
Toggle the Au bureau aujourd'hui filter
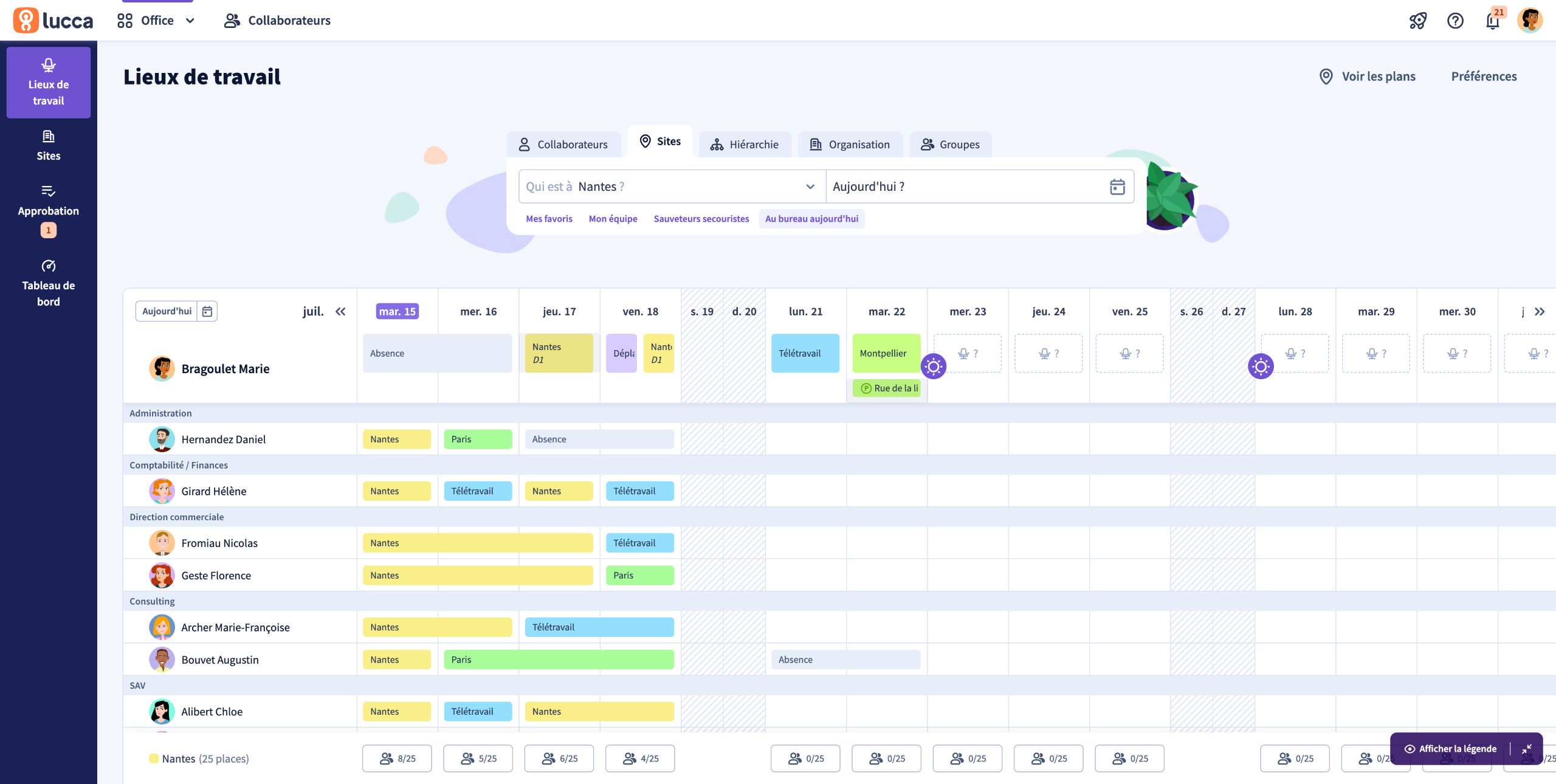(x=811, y=219)
